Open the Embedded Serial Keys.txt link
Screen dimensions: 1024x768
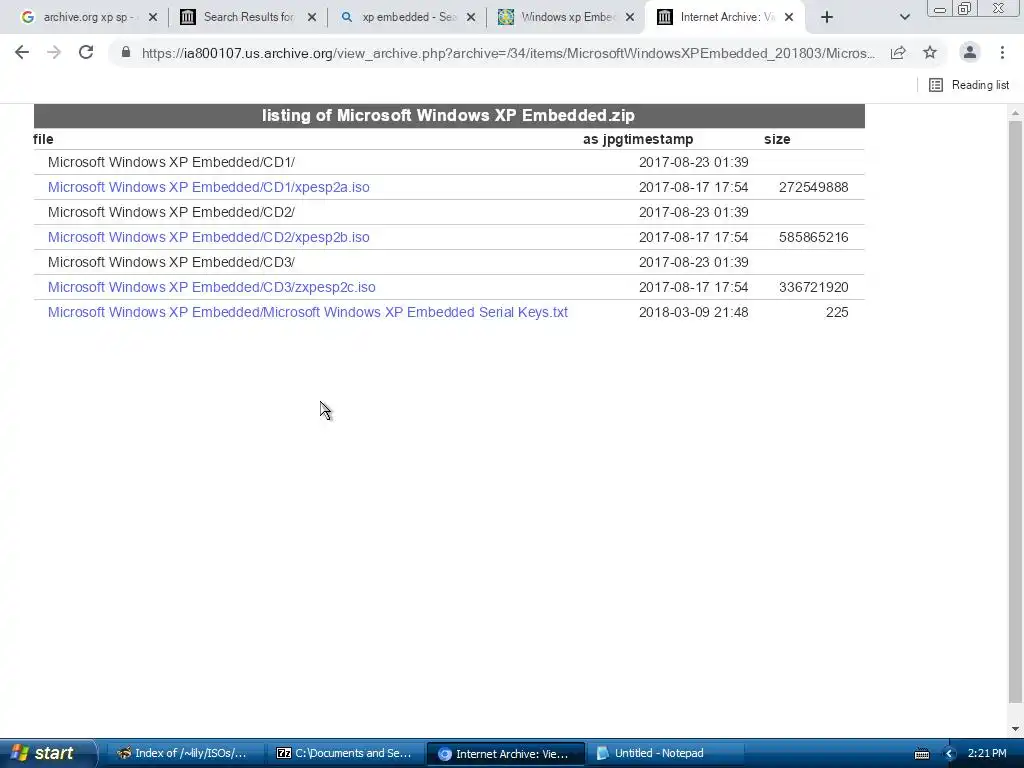pos(308,312)
